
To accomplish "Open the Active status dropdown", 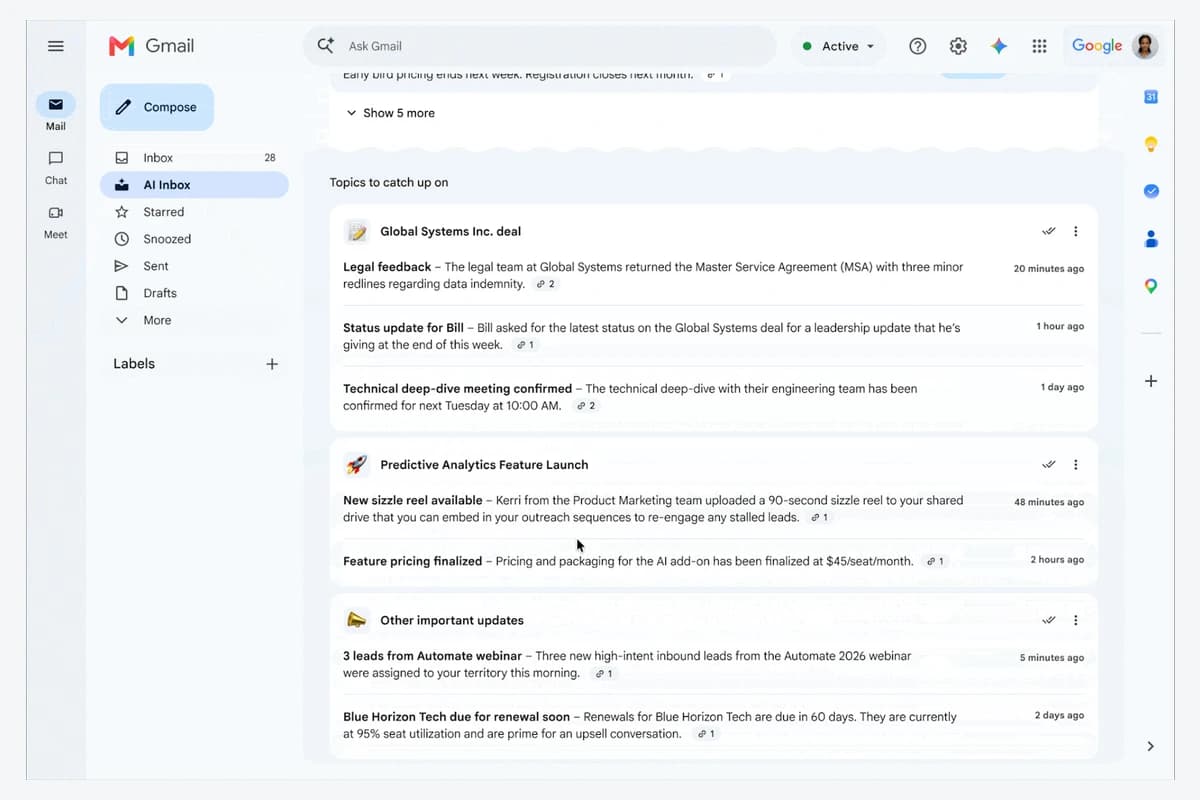I will [839, 46].
